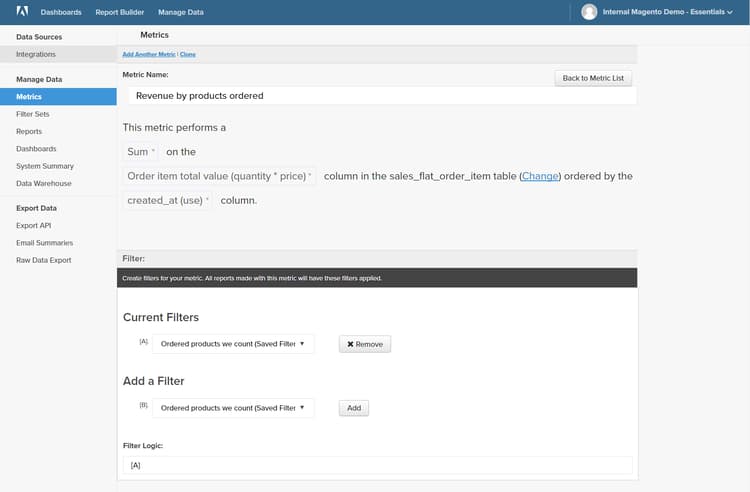
Task: Open filter [A] saved filter dropdown
Action: (x=233, y=344)
